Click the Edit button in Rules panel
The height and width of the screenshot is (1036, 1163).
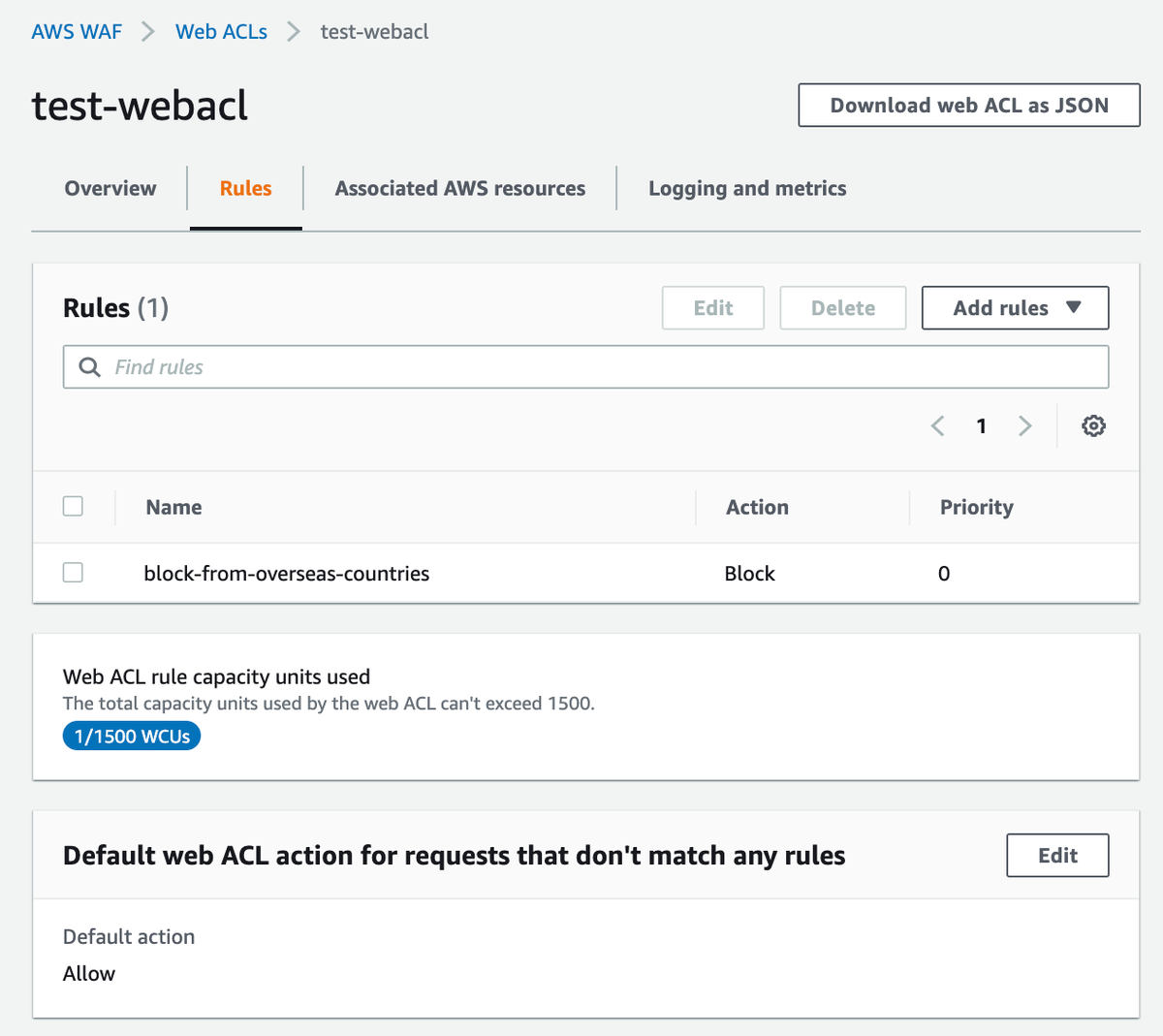pyautogui.click(x=712, y=308)
